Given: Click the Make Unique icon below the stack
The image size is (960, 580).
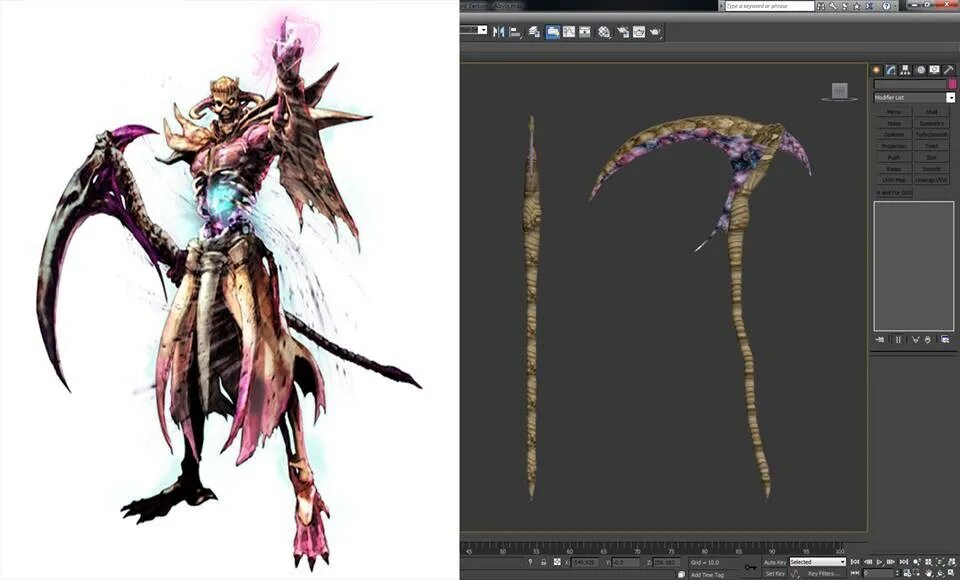Looking at the screenshot, I should 915,339.
